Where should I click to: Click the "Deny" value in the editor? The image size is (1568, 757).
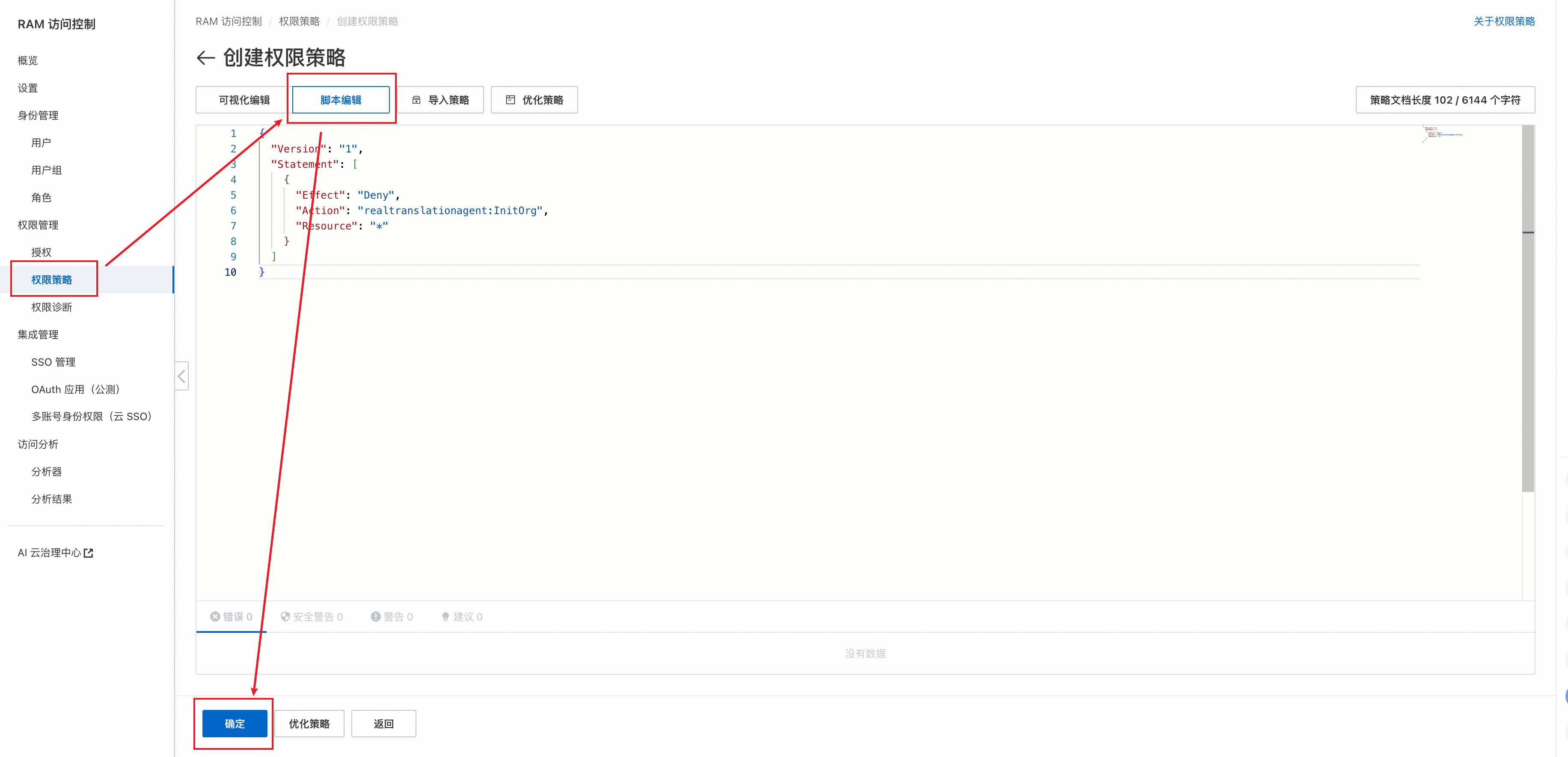376,195
